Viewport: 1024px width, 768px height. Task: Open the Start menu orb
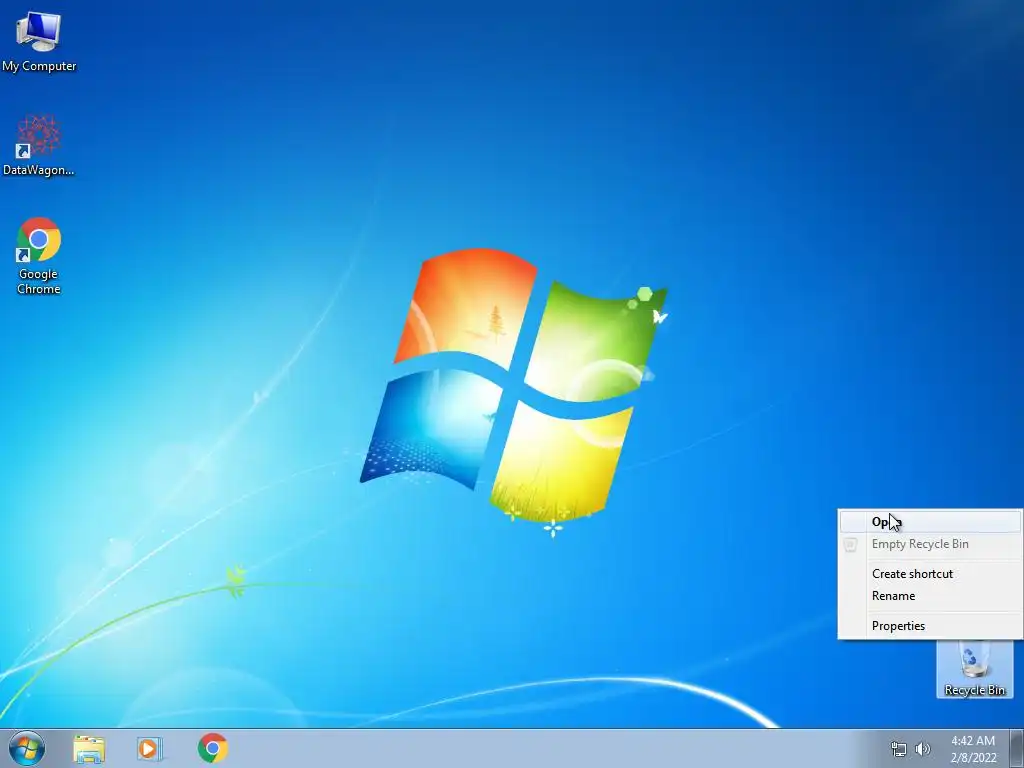point(27,748)
